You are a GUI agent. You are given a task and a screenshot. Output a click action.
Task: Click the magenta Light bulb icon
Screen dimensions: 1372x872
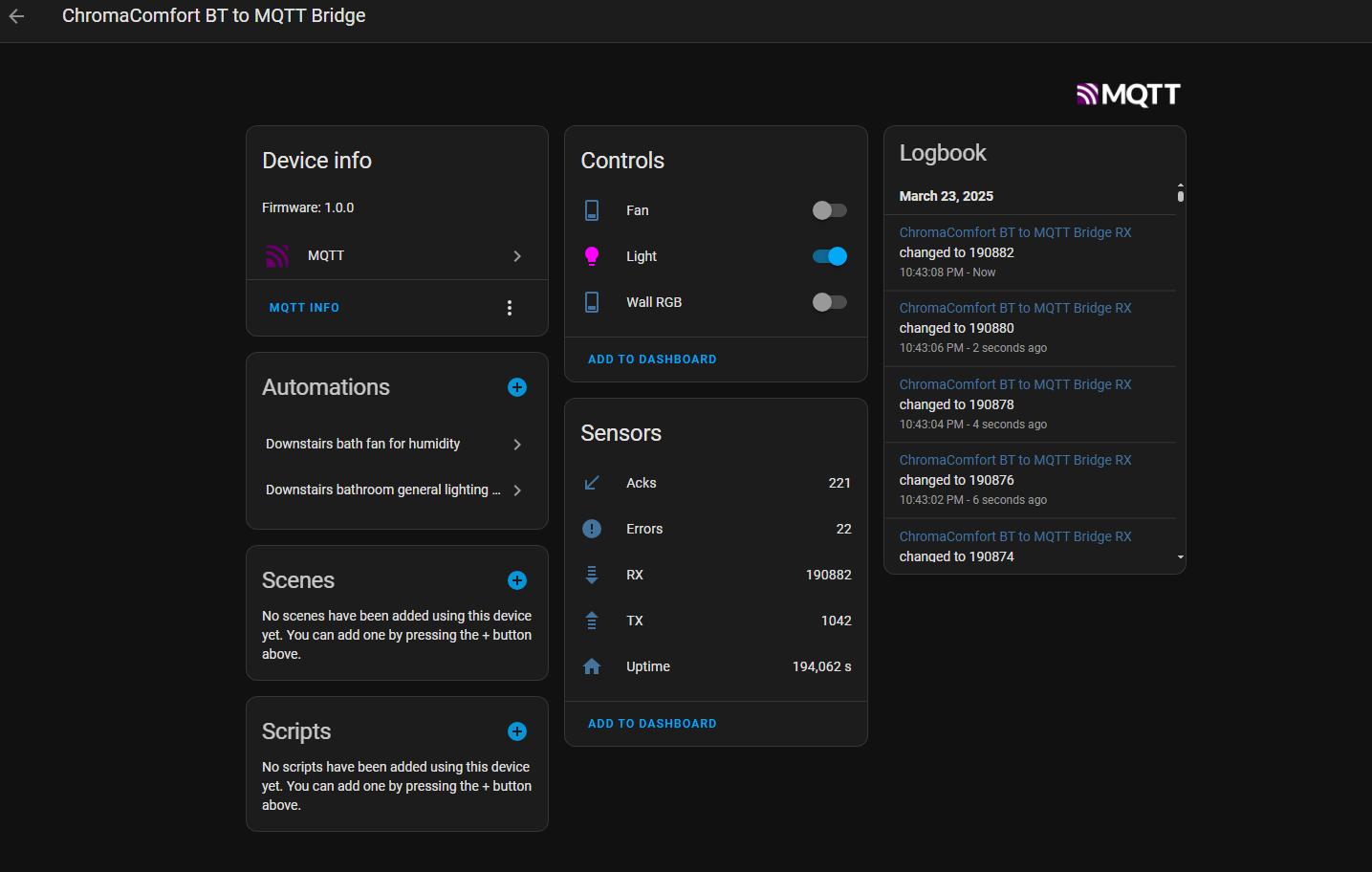click(x=592, y=256)
